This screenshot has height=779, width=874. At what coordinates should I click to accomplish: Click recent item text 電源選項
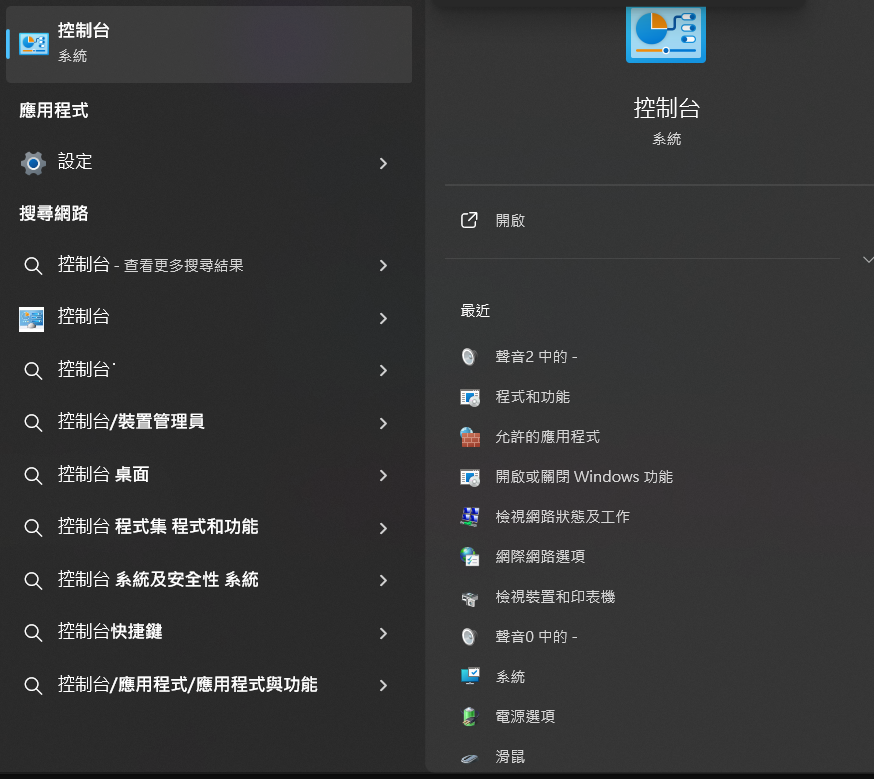click(525, 717)
